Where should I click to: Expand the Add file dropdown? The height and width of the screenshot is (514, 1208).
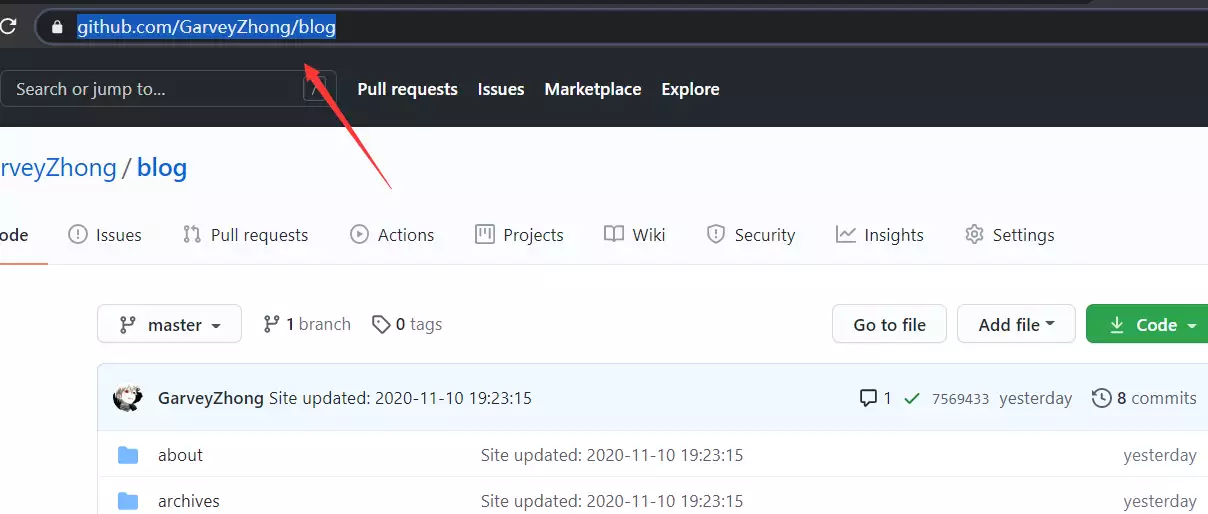pos(1016,324)
